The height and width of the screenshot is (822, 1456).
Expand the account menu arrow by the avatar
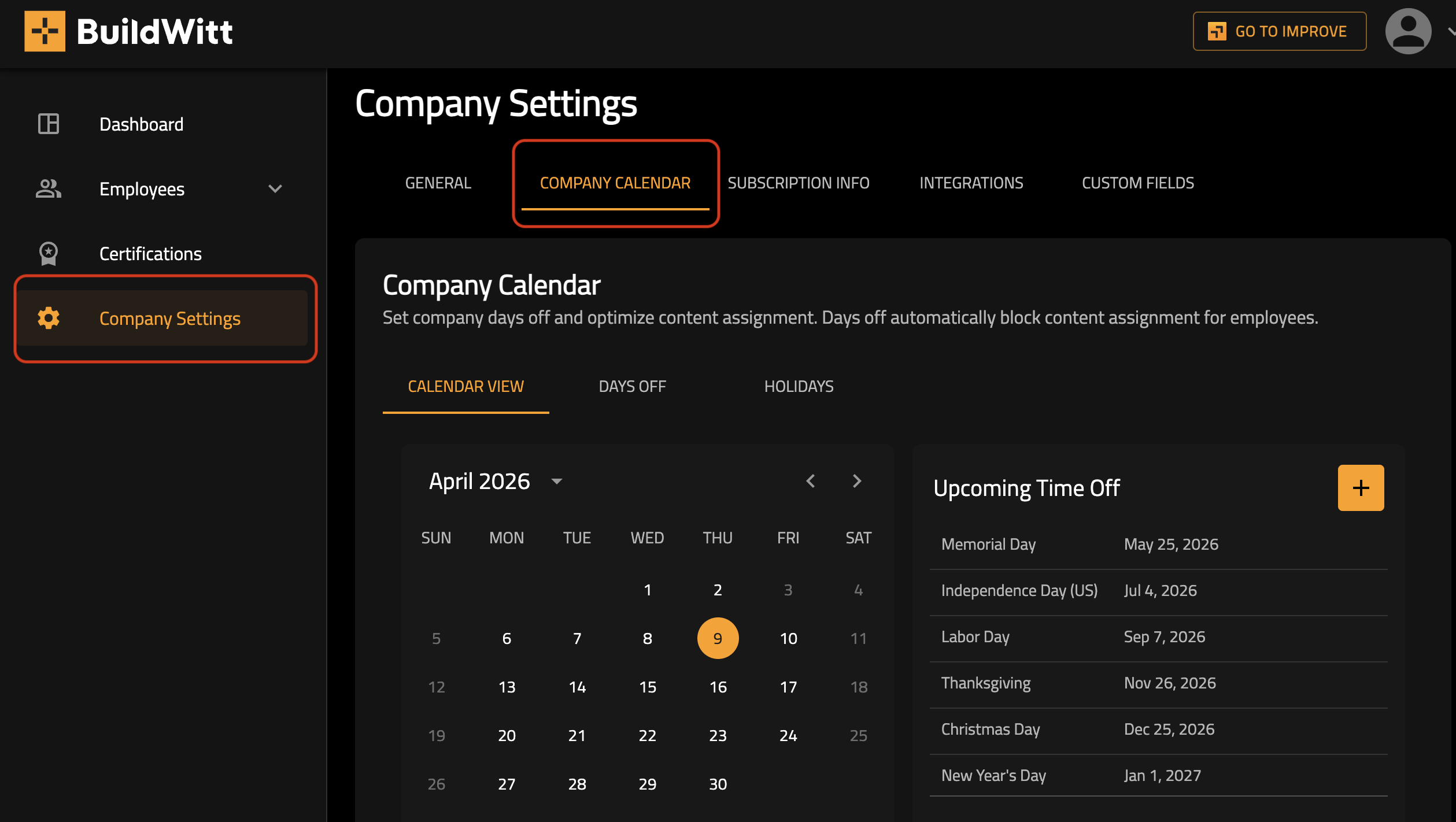tap(1450, 31)
